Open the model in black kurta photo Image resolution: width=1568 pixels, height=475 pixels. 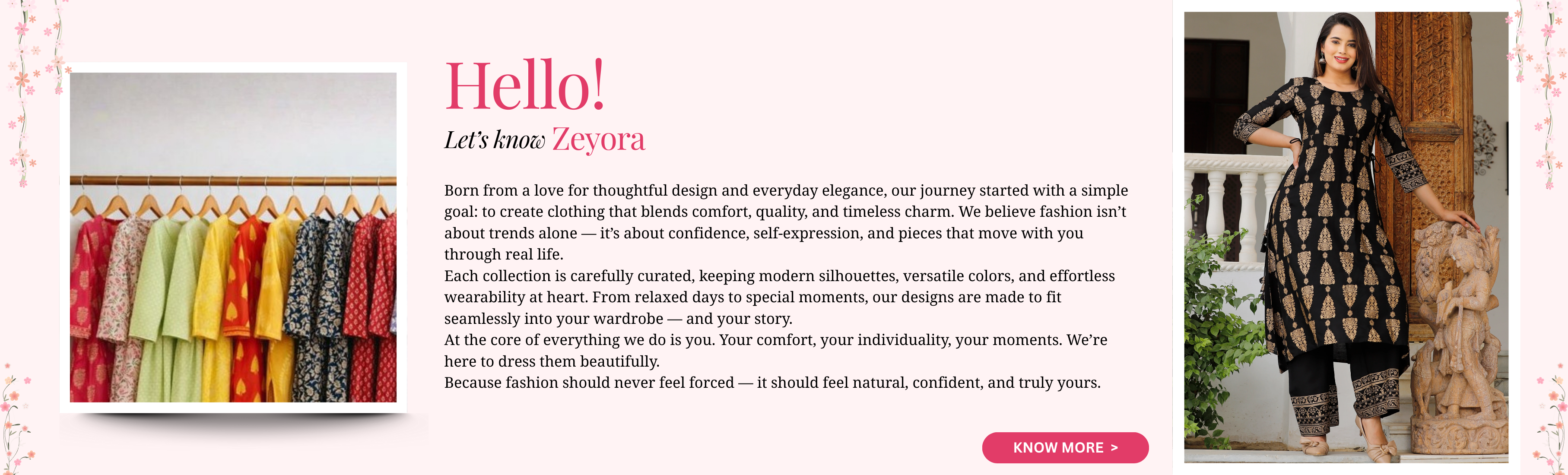1345,237
